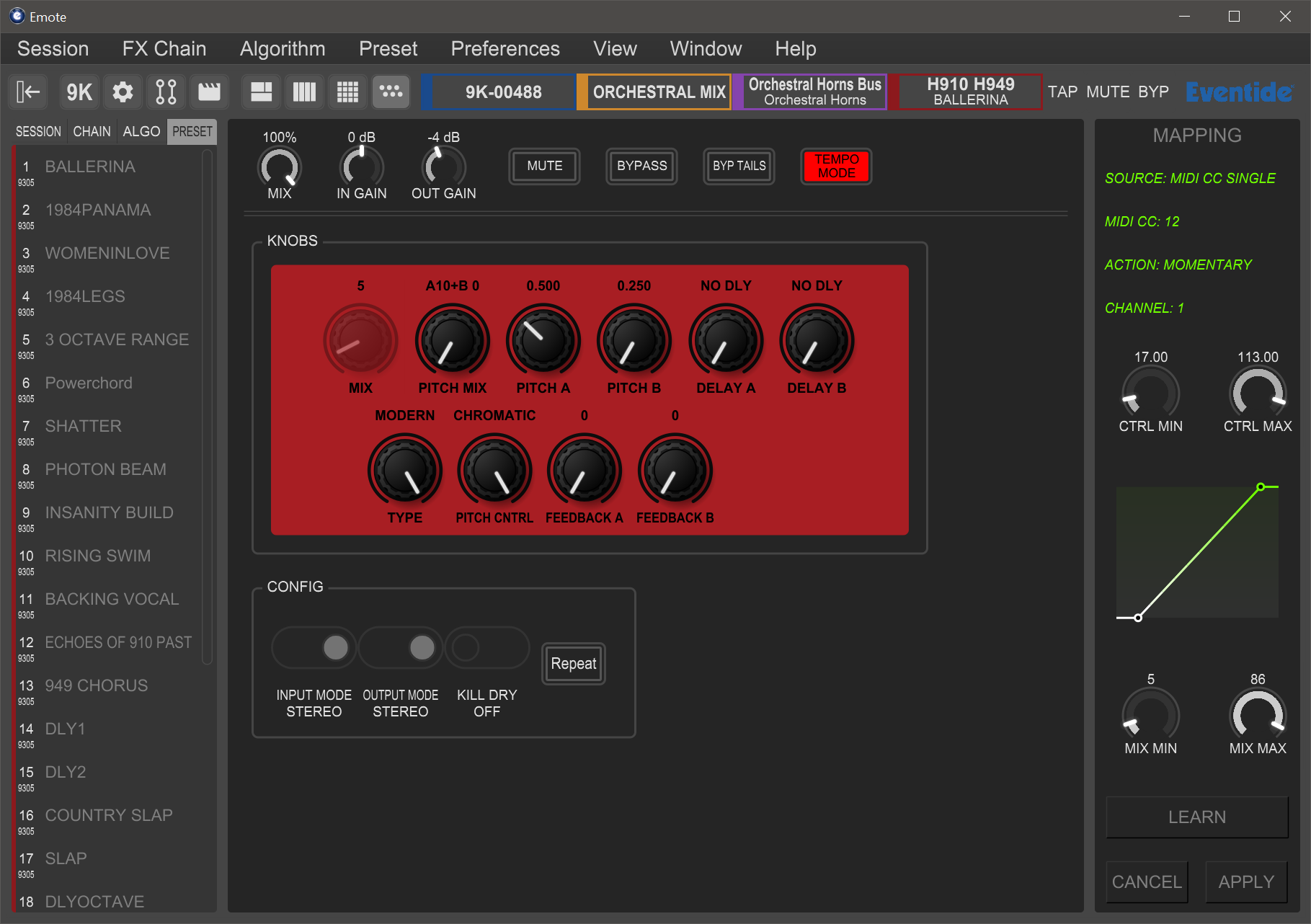Viewport: 1311px width, 924px height.
Task: Toggle MUTE in the top bar
Action: click(x=1108, y=92)
